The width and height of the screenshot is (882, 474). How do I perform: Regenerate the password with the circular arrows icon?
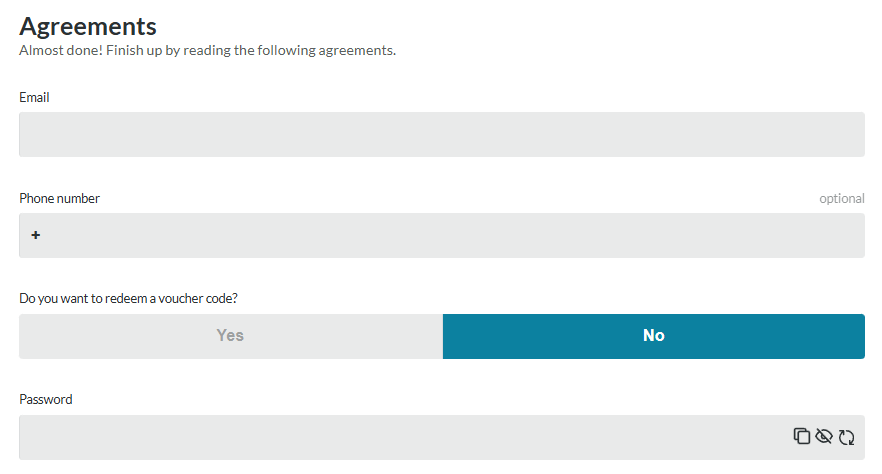click(847, 437)
